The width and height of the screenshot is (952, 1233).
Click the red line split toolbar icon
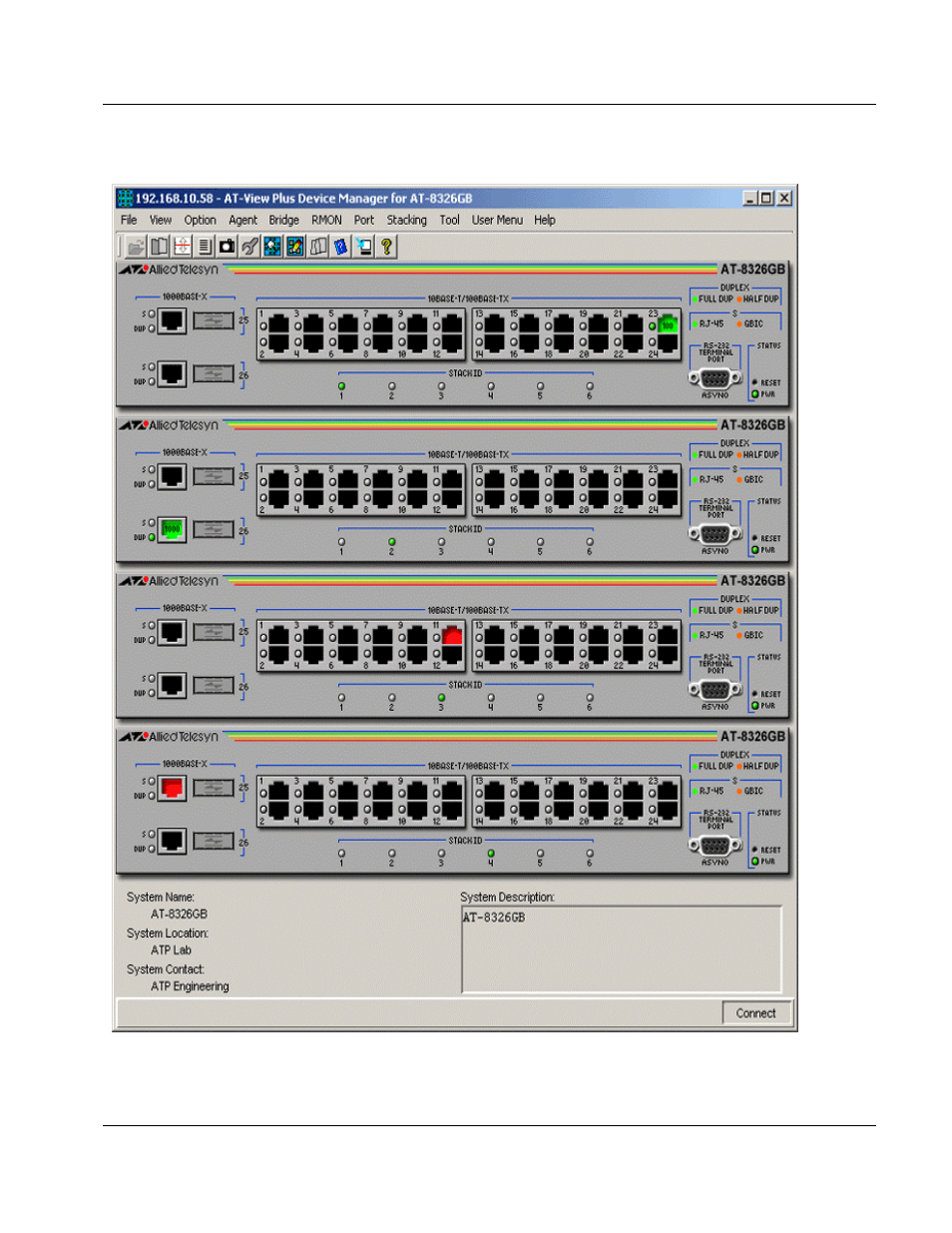(x=182, y=246)
